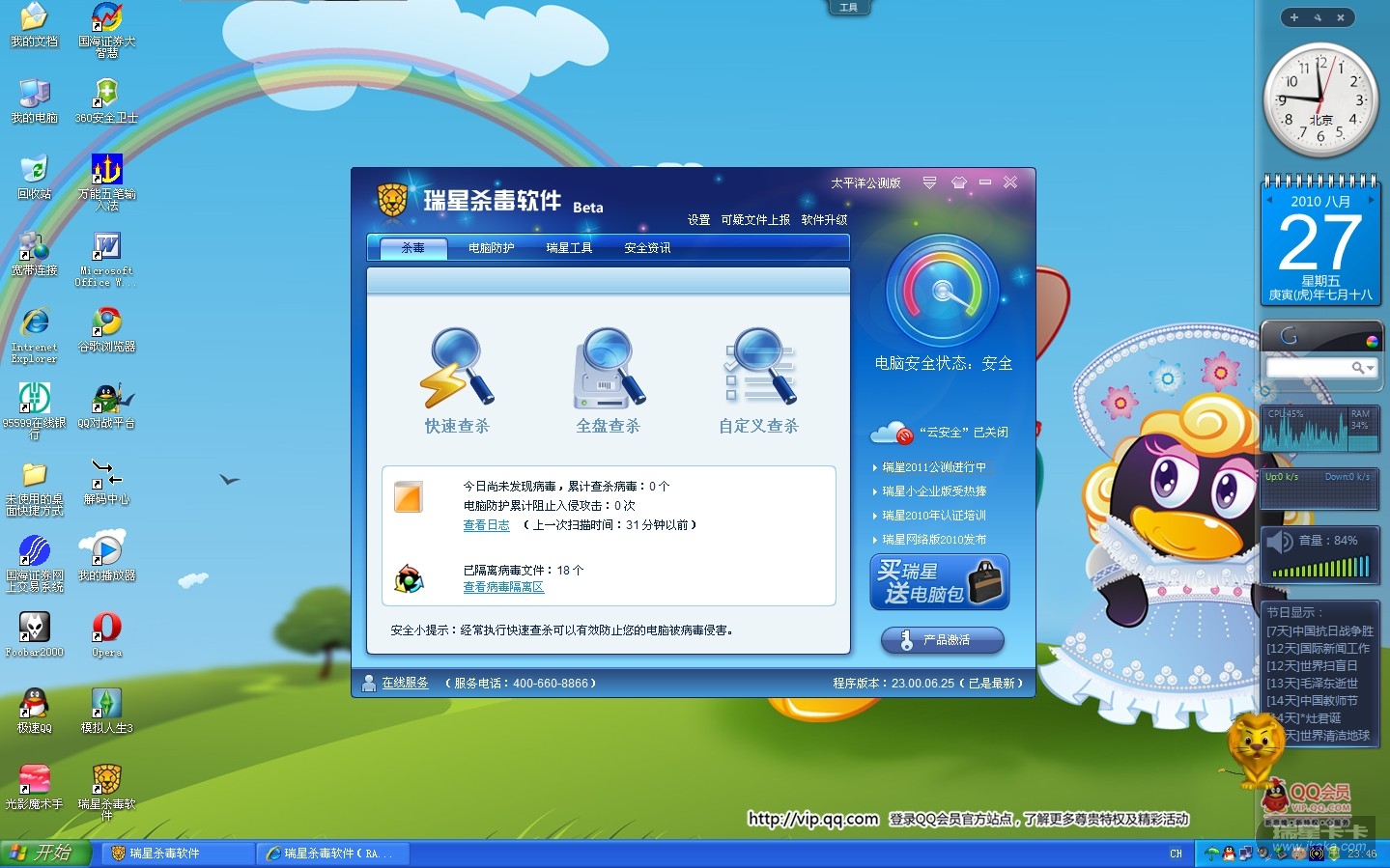Open the 查看病毒隔离区 link
Image resolution: width=1390 pixels, height=868 pixels.
coord(503,587)
